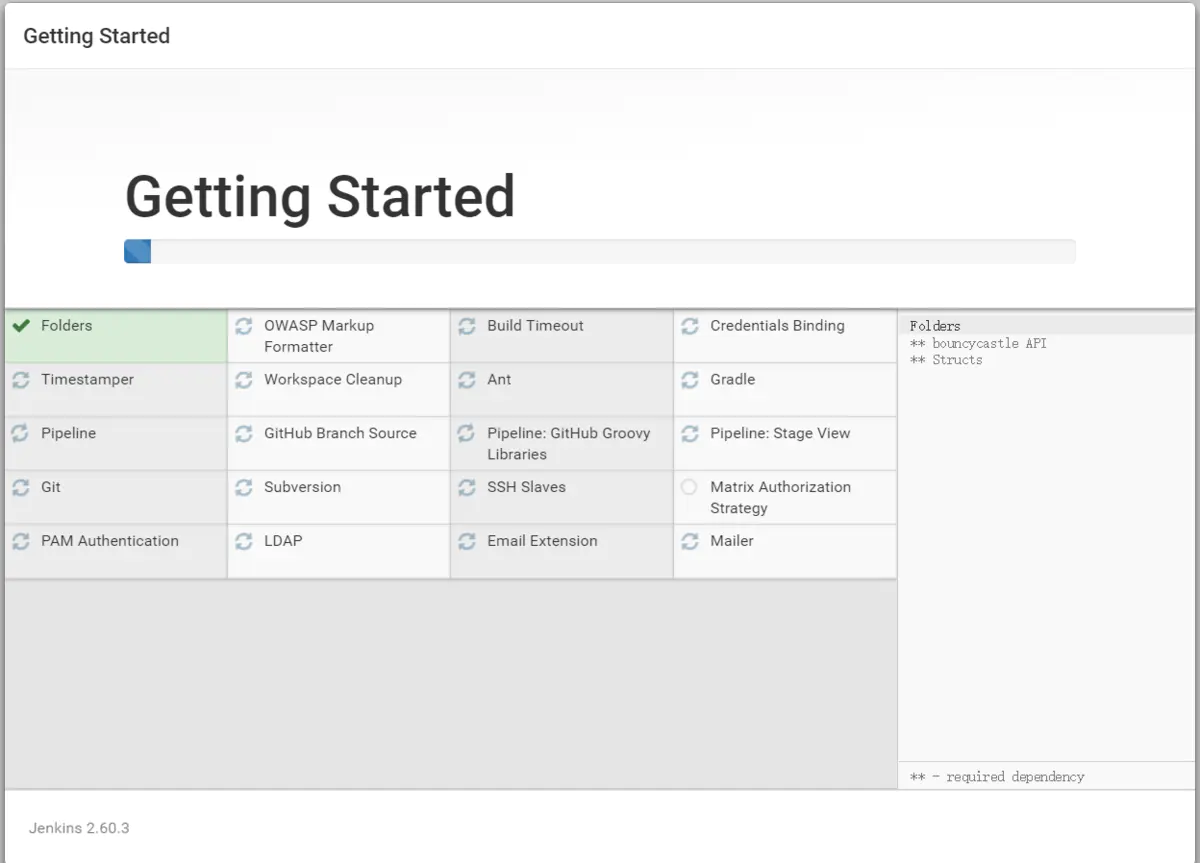This screenshot has width=1200, height=863.
Task: Click the sync icon in the Pipeline cell
Action: pyautogui.click(x=21, y=434)
